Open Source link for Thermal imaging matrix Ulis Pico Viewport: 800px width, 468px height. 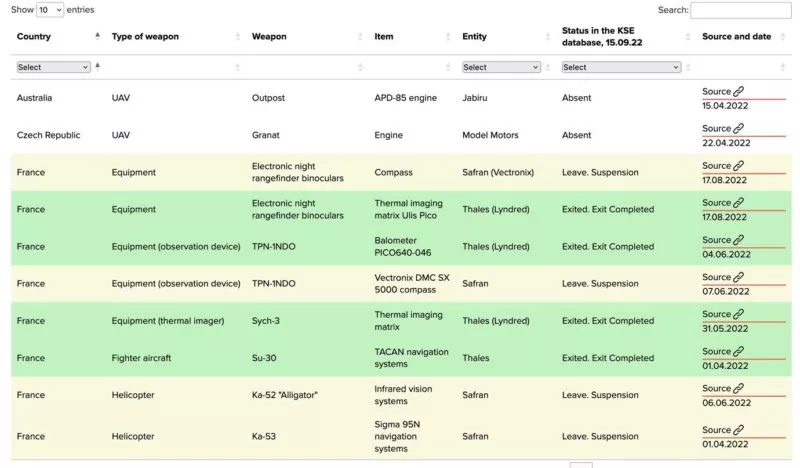pyautogui.click(x=722, y=203)
